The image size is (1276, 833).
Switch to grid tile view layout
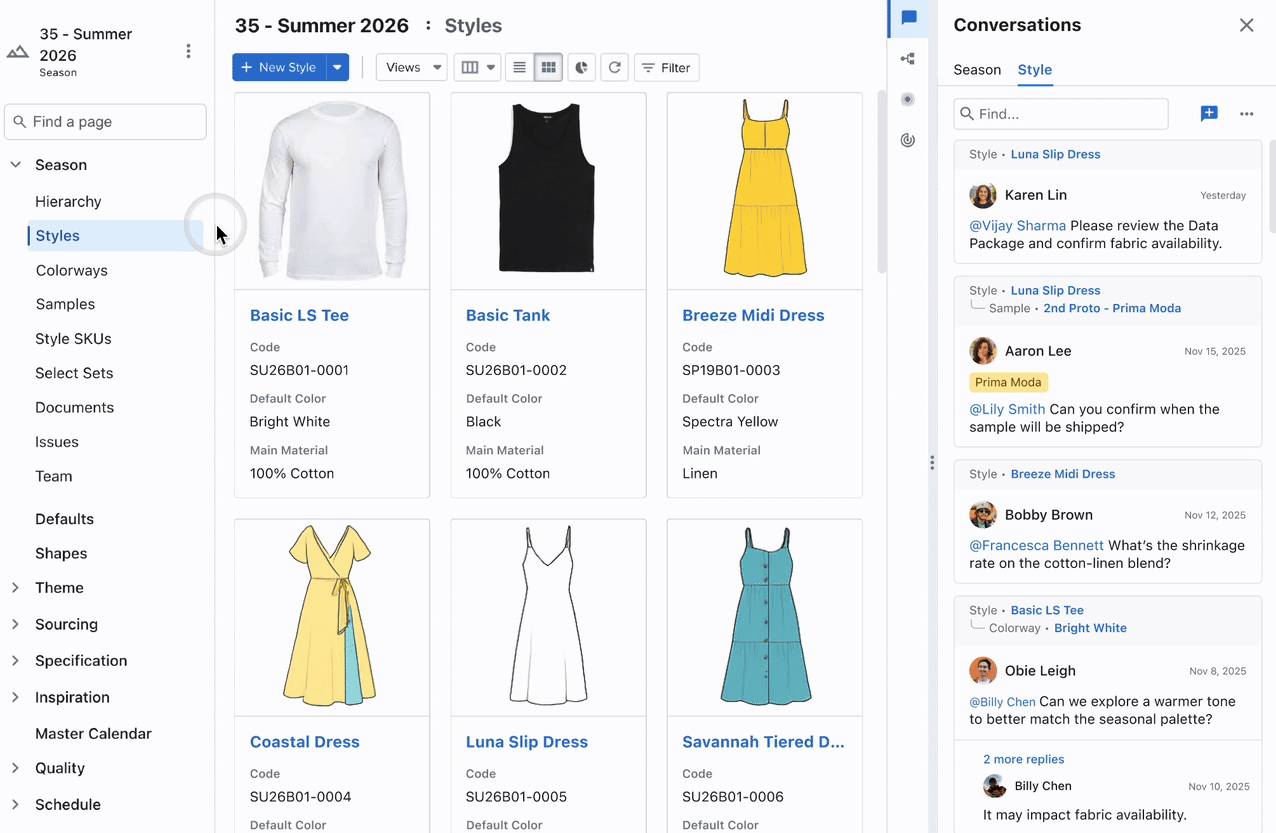548,68
